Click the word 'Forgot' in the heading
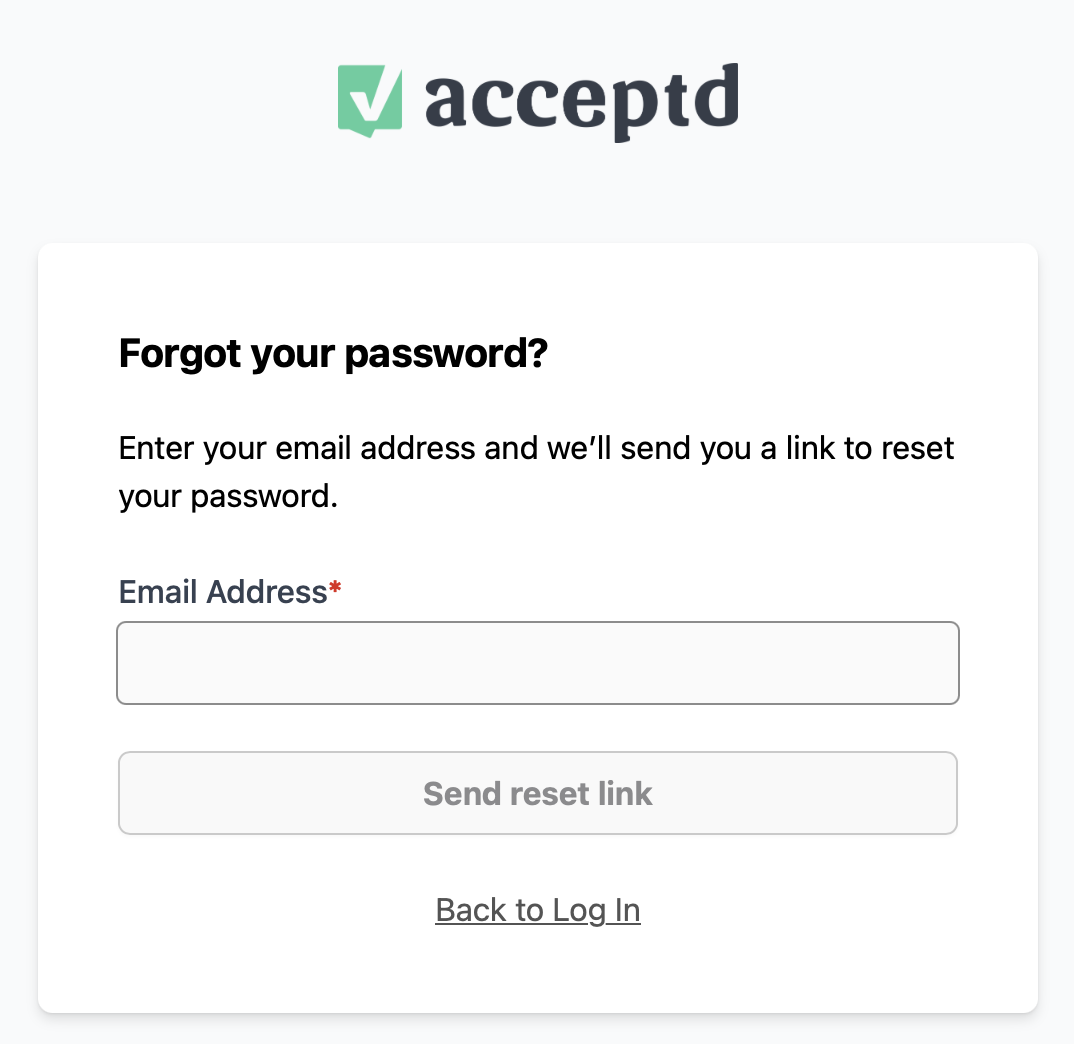 pos(180,354)
